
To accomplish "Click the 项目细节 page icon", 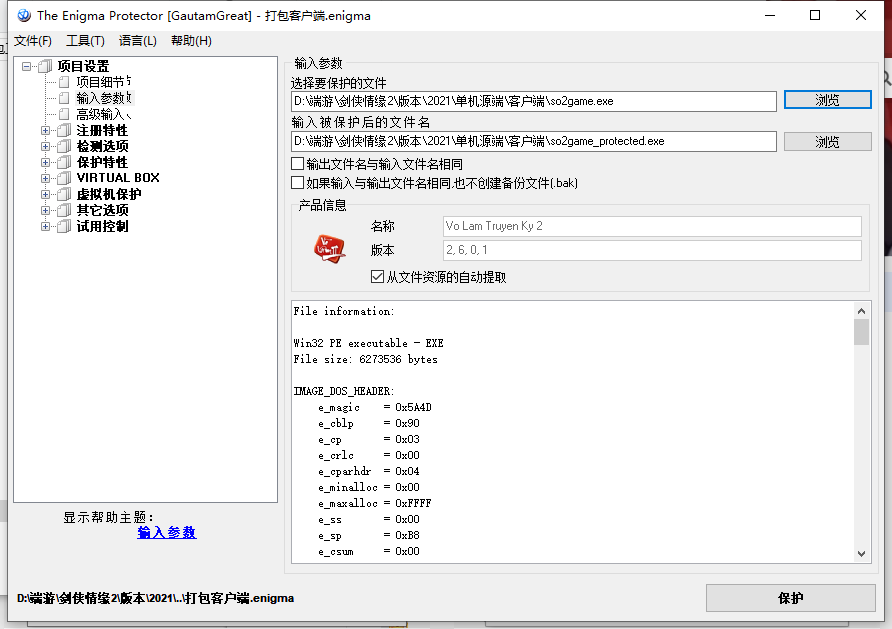I will click(64, 82).
